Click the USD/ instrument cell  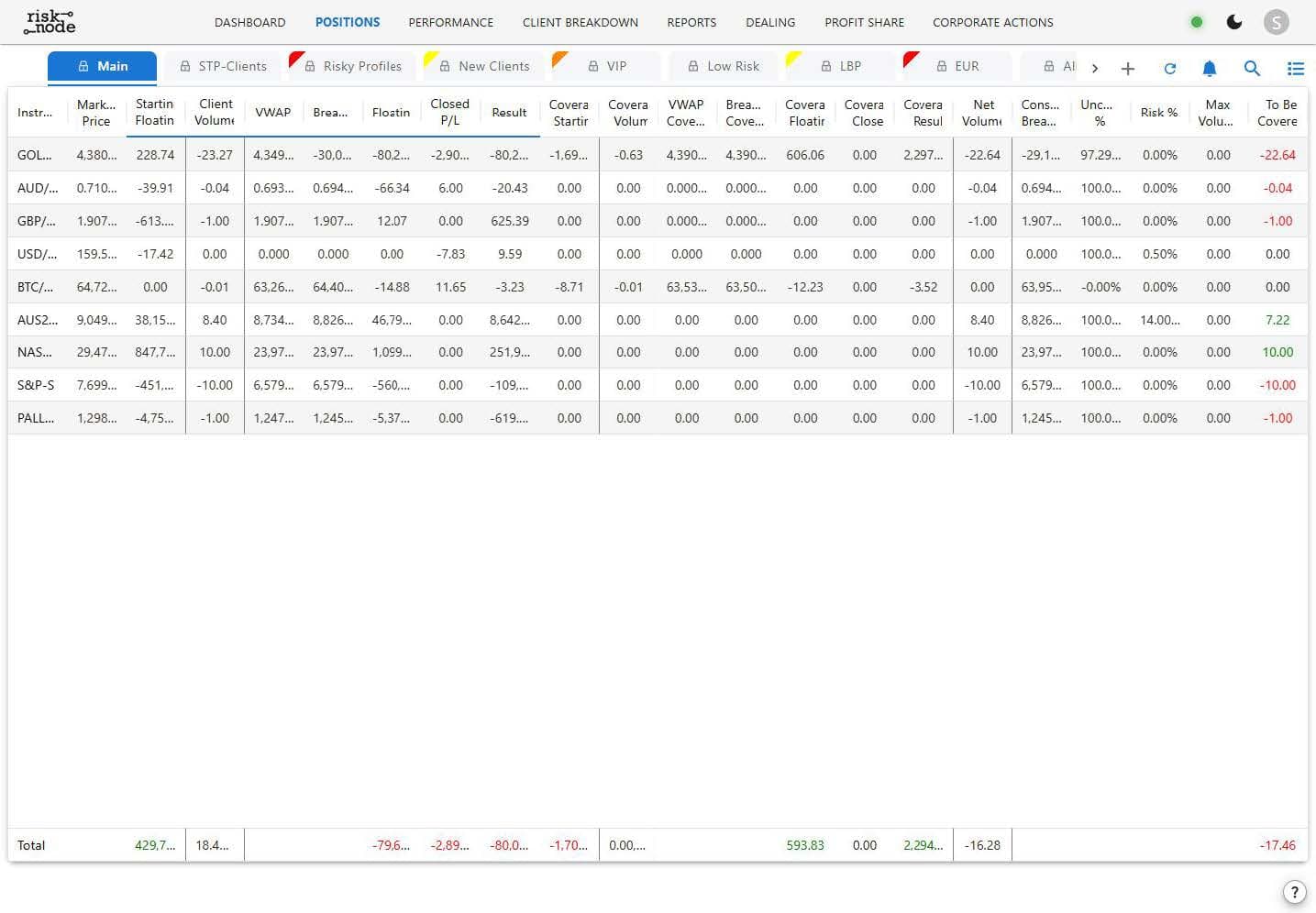tap(37, 254)
